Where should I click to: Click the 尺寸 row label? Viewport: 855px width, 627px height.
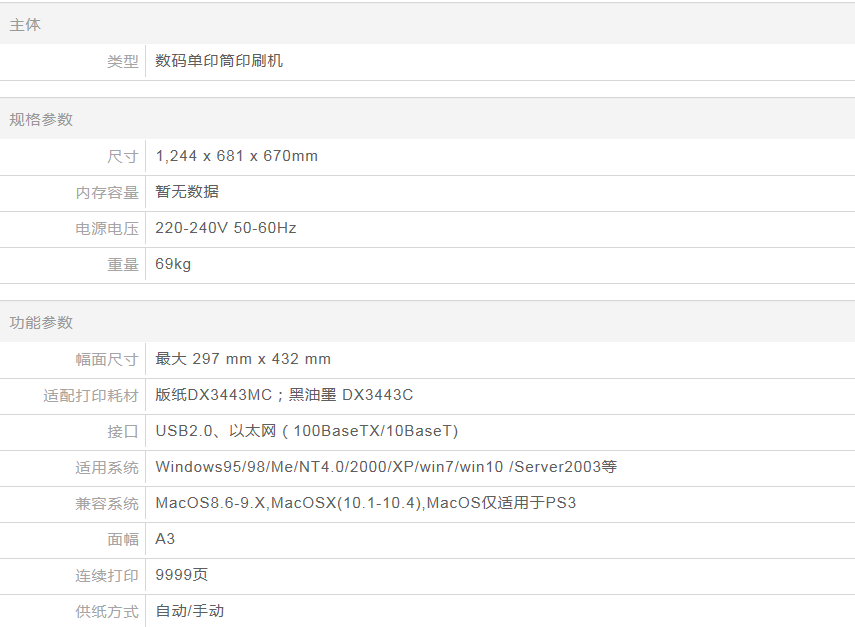pyautogui.click(x=122, y=156)
